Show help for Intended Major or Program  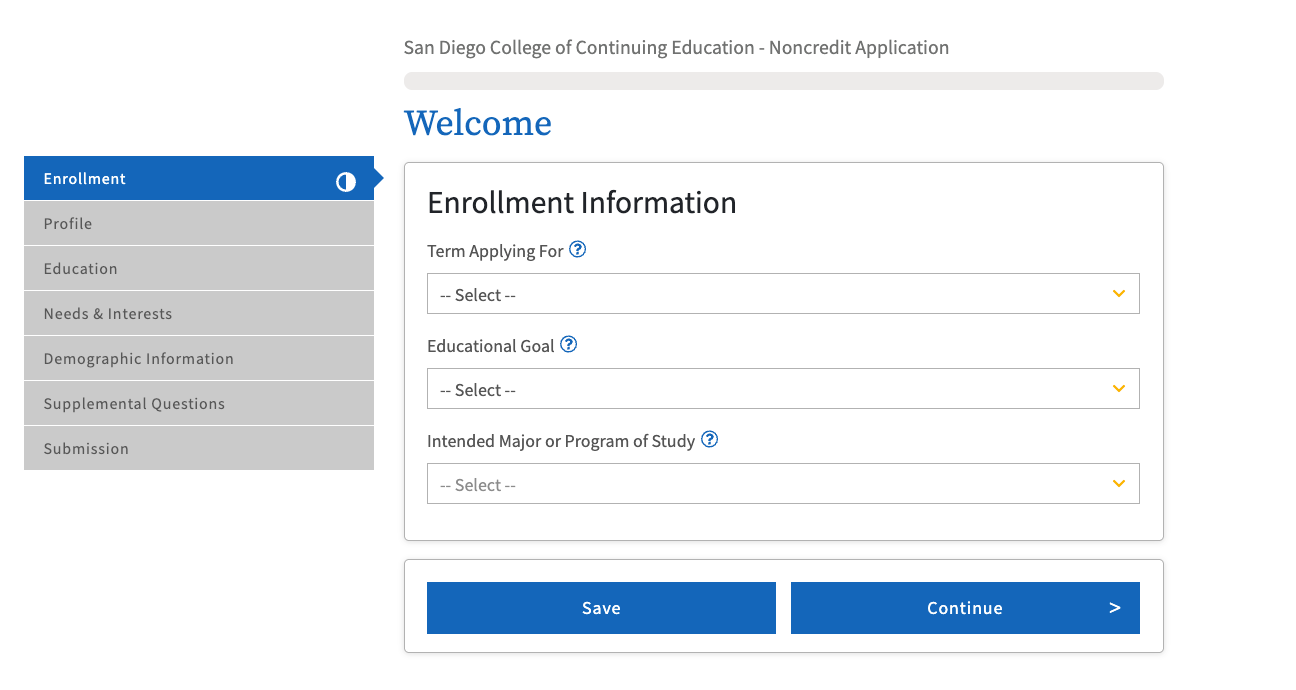tap(709, 440)
